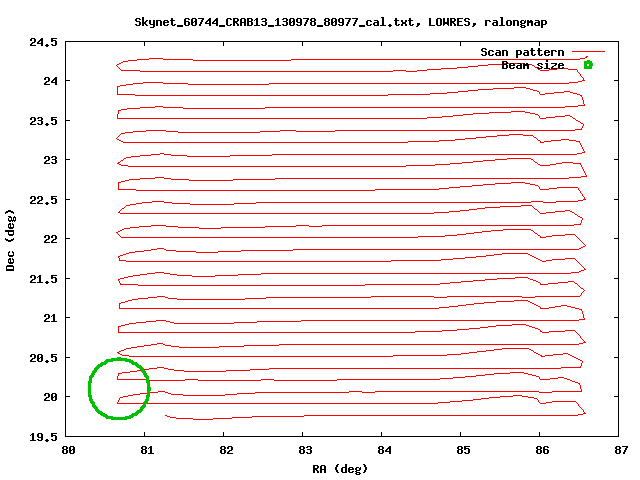Click the 21.5 tick label on Dec axis

click(x=43, y=279)
